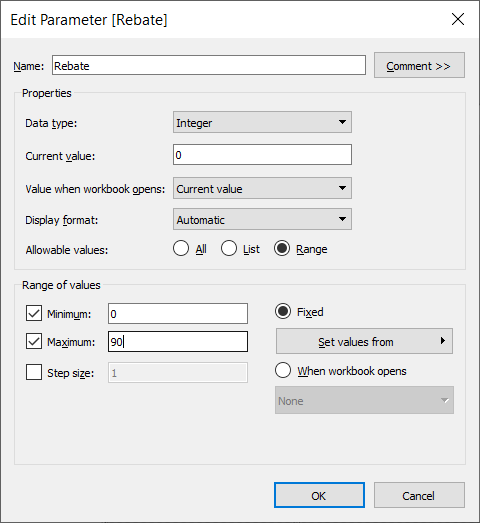Enable the Step size checkbox
480x523 pixels.
pos(34,372)
